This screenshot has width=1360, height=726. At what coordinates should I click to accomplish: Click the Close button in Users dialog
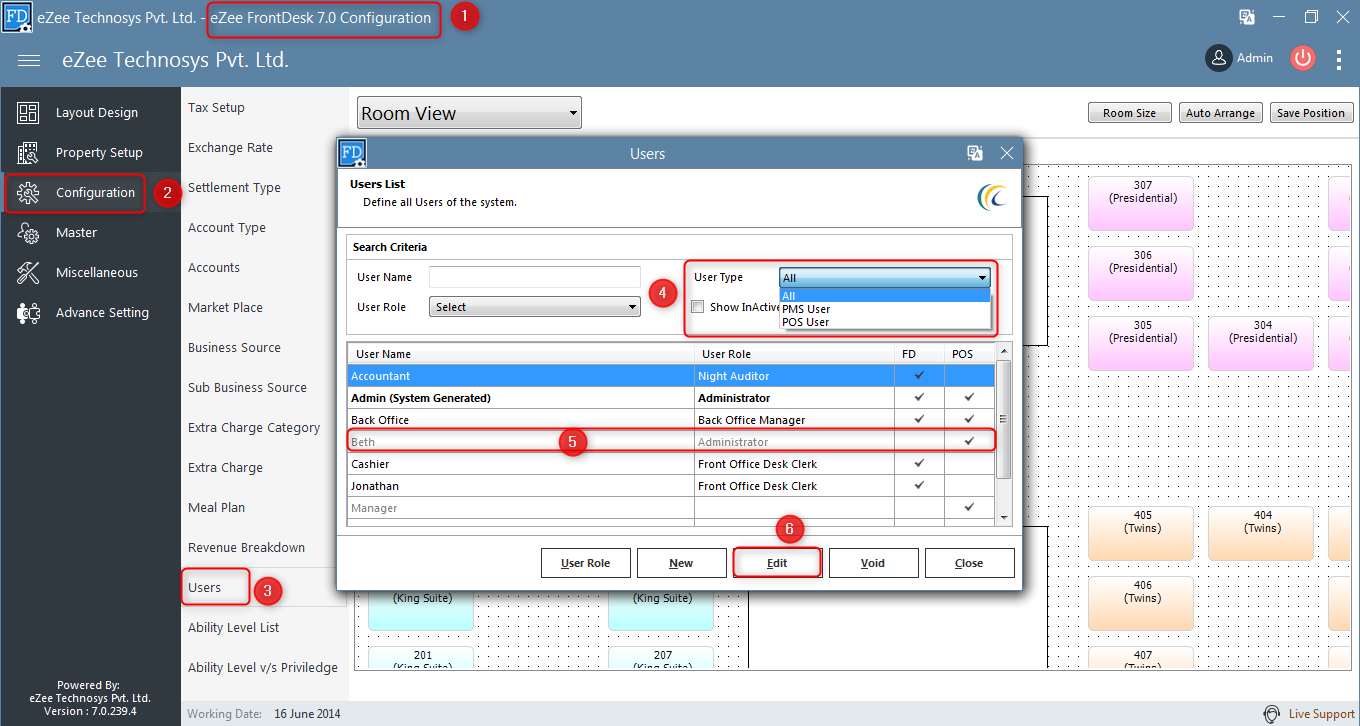(969, 563)
